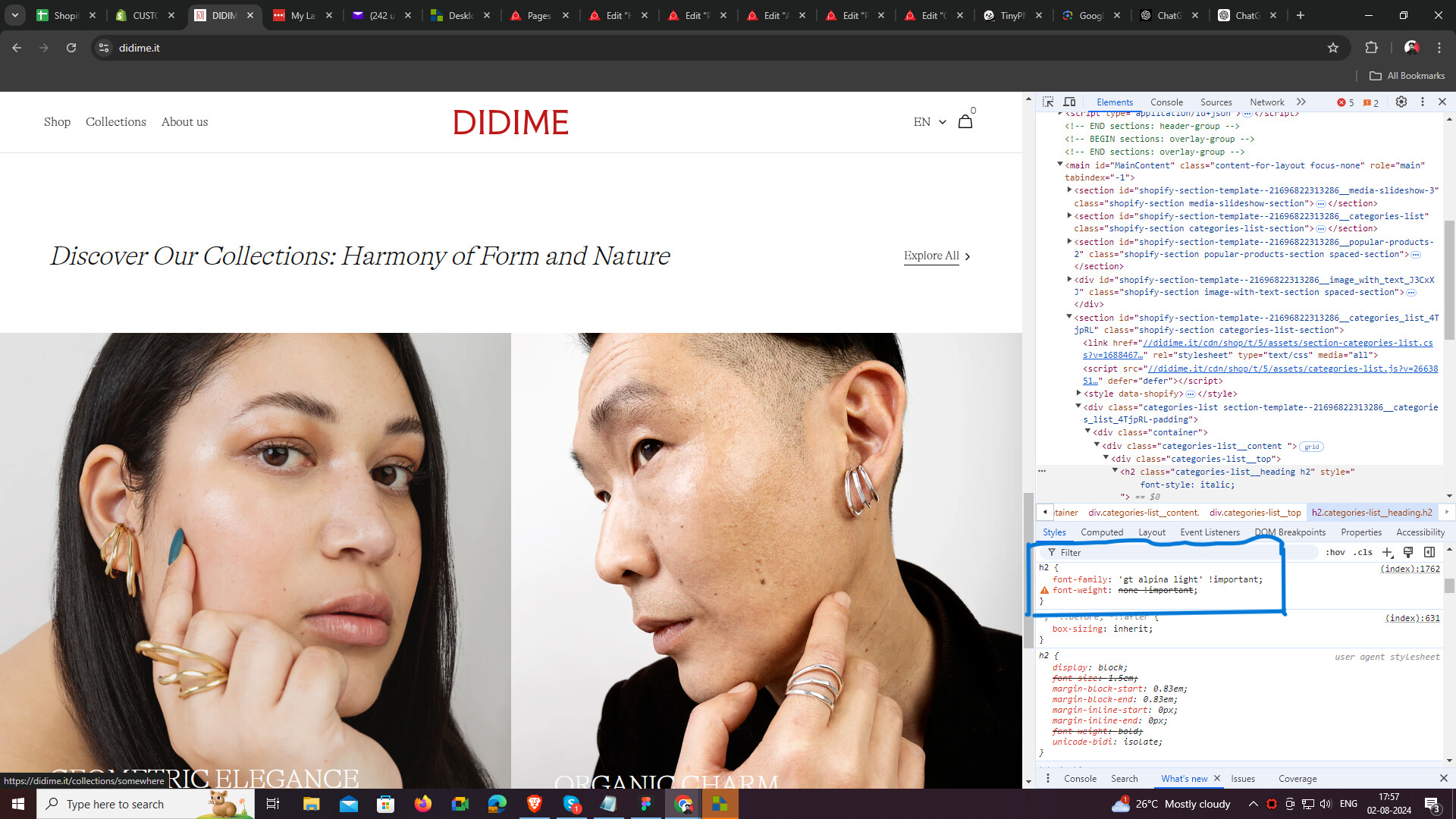Open Issues drawer tab
The image size is (1456, 819).
pyautogui.click(x=1243, y=779)
